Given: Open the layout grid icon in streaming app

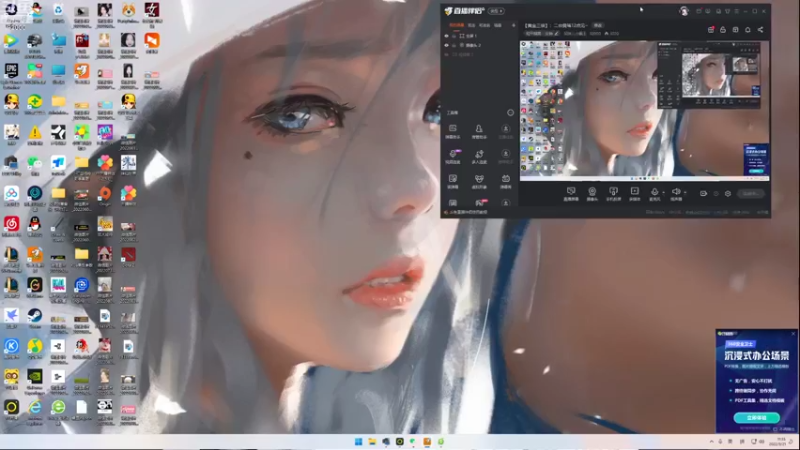Looking at the screenshot, I should tap(735, 30).
